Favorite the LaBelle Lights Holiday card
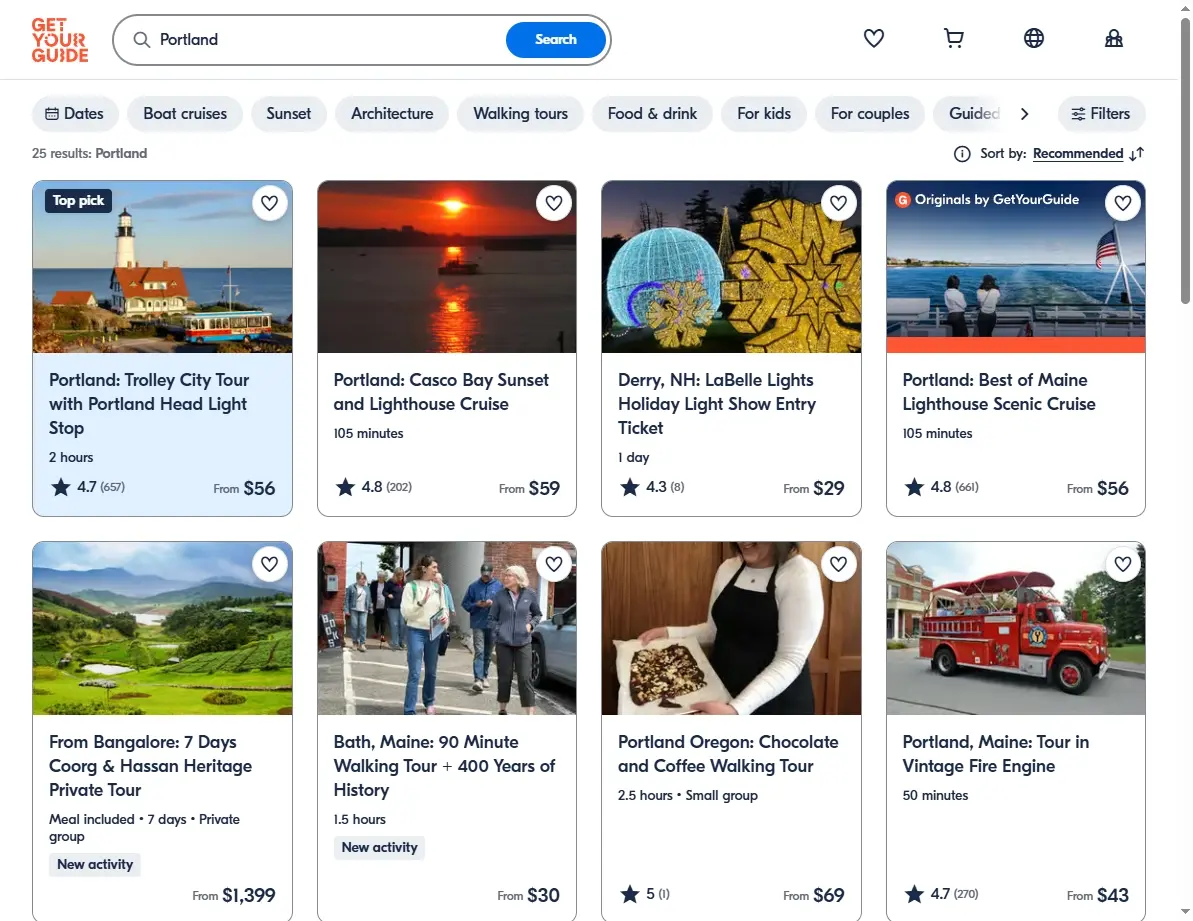1193x921 pixels. (x=838, y=203)
